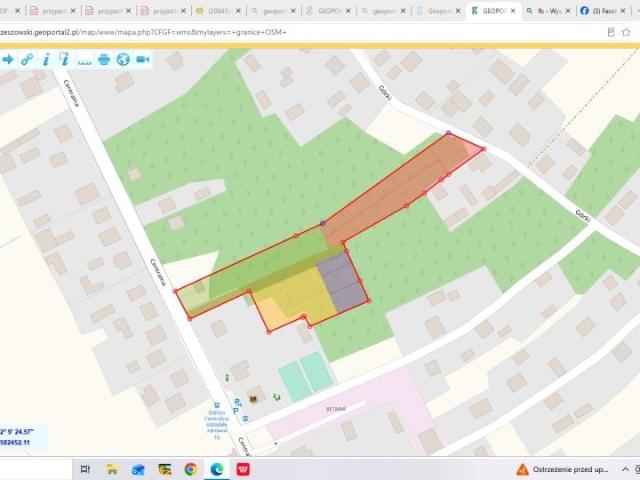The height and width of the screenshot is (480, 640).
Task: Open the Mail app on taskbar
Action: click(138, 469)
